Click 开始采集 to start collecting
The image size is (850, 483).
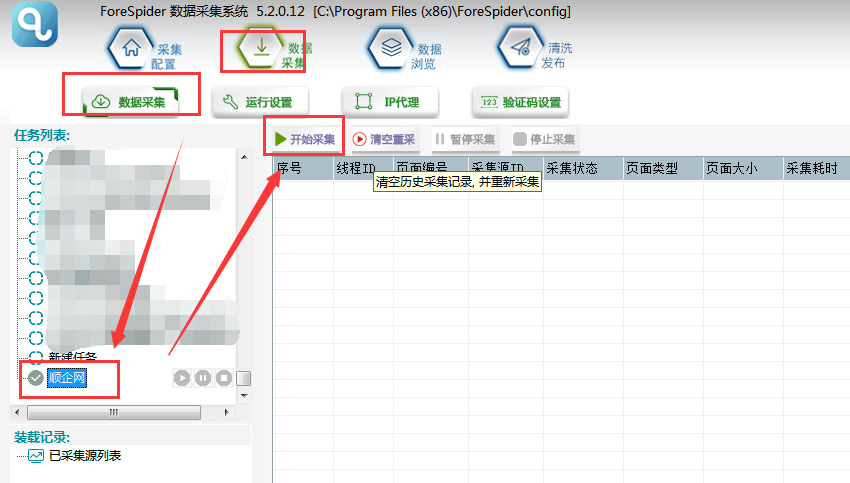tap(305, 139)
